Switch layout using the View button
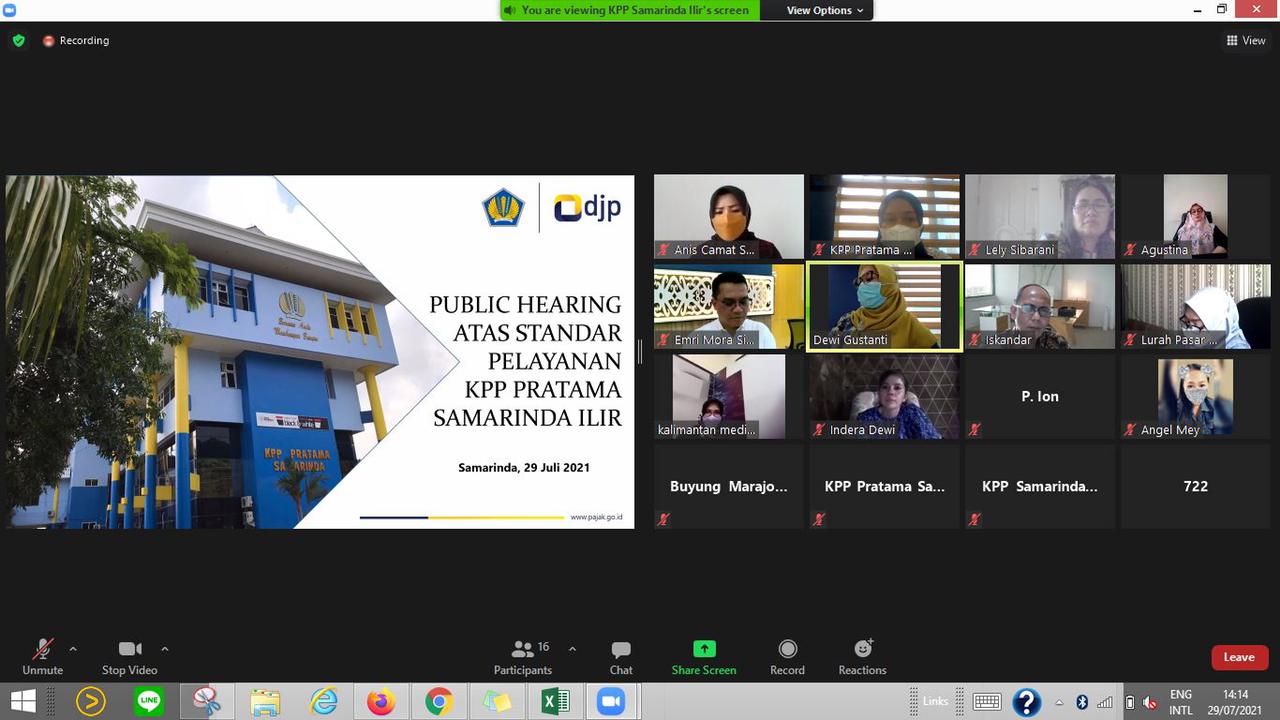Image resolution: width=1280 pixels, height=720 pixels. click(x=1246, y=41)
